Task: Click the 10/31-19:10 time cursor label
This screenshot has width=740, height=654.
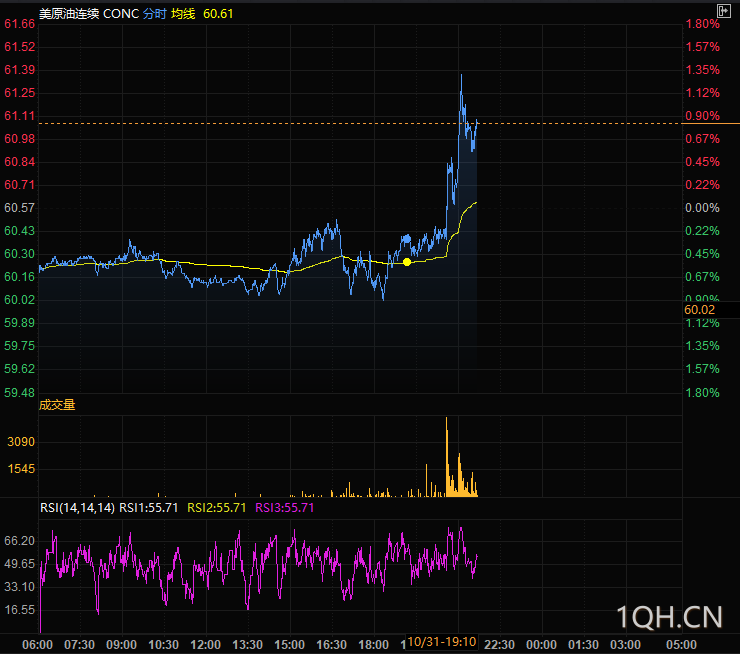Action: click(x=443, y=640)
